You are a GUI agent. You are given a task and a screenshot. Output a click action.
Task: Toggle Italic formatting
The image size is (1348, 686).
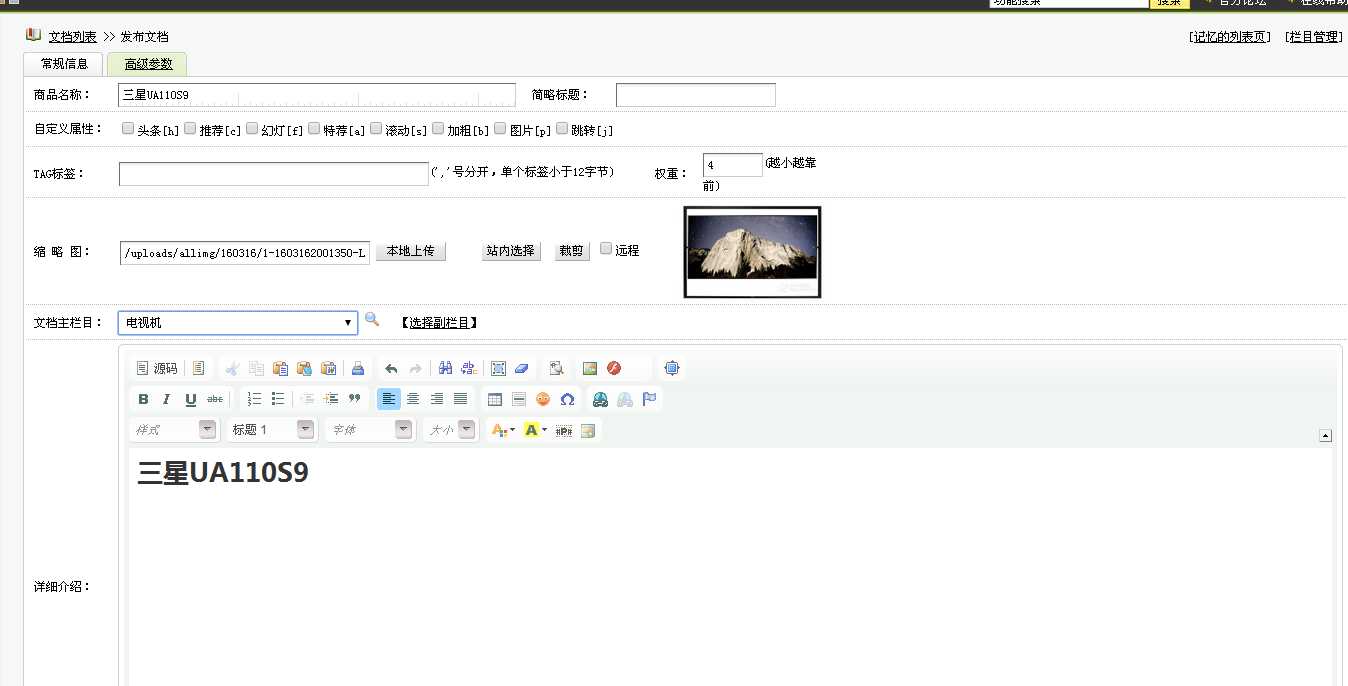pos(167,399)
